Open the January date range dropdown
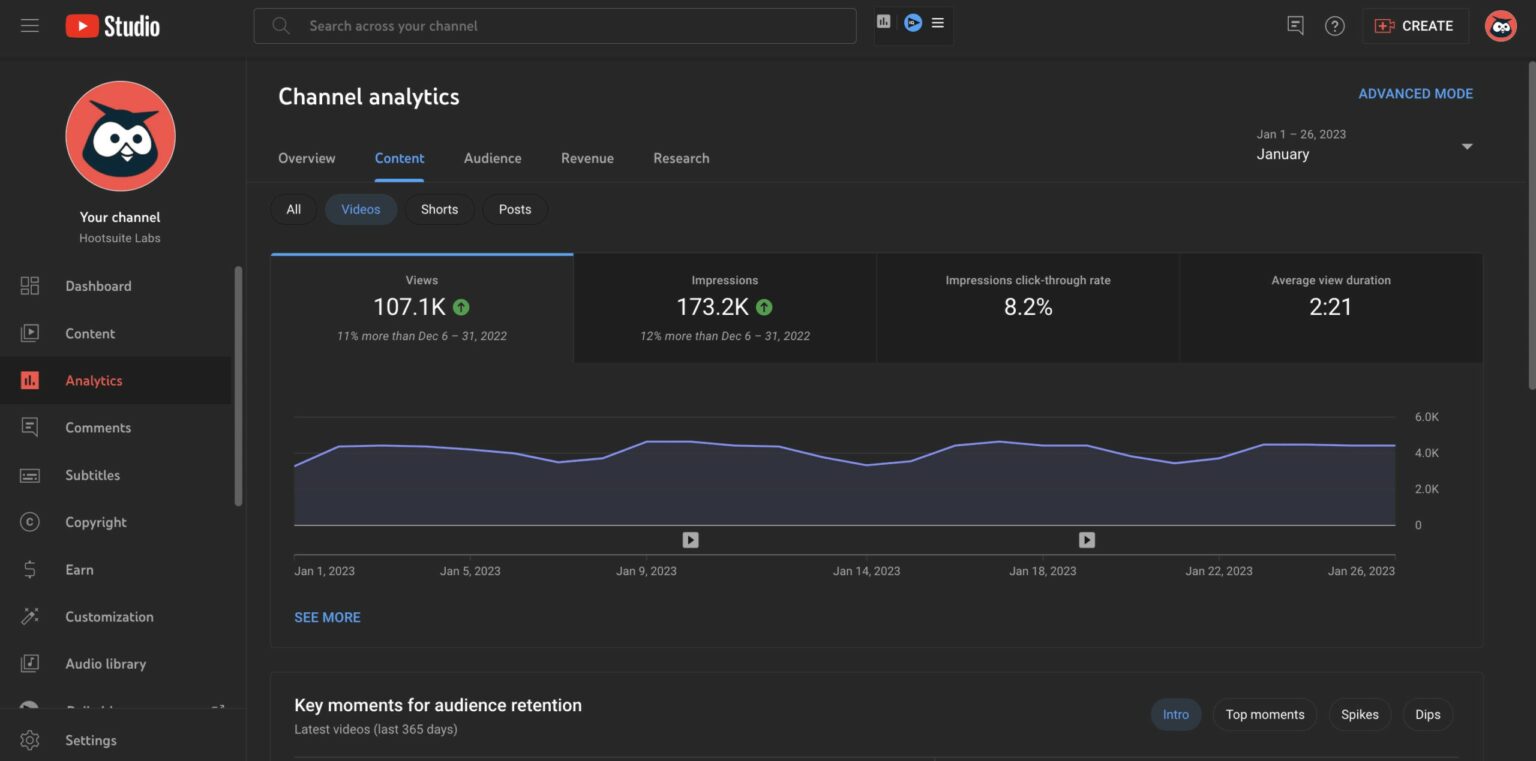Viewport: 1536px width, 761px height. pyautogui.click(x=1367, y=148)
